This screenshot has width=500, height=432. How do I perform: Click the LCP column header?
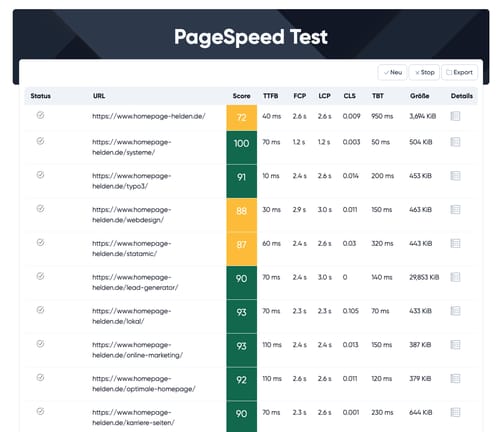coord(324,96)
